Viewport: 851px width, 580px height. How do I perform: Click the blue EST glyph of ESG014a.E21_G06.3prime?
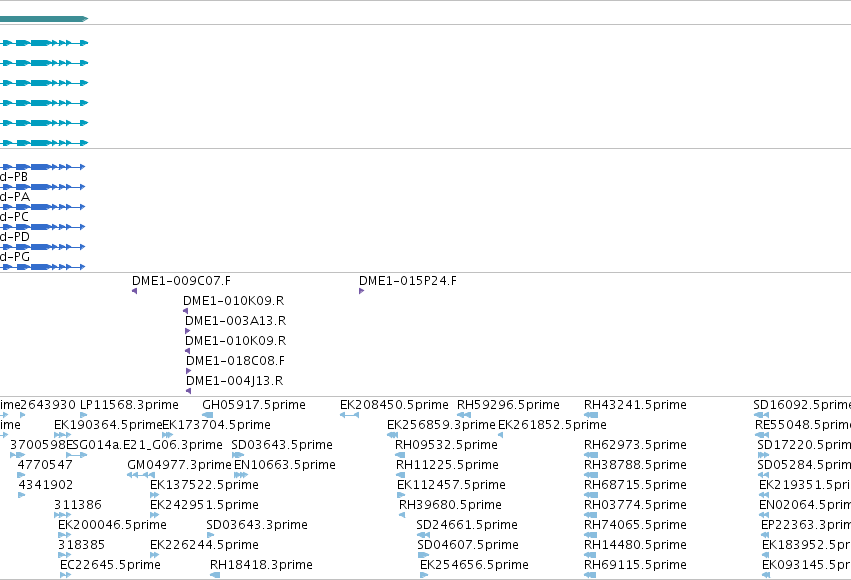tap(77, 455)
